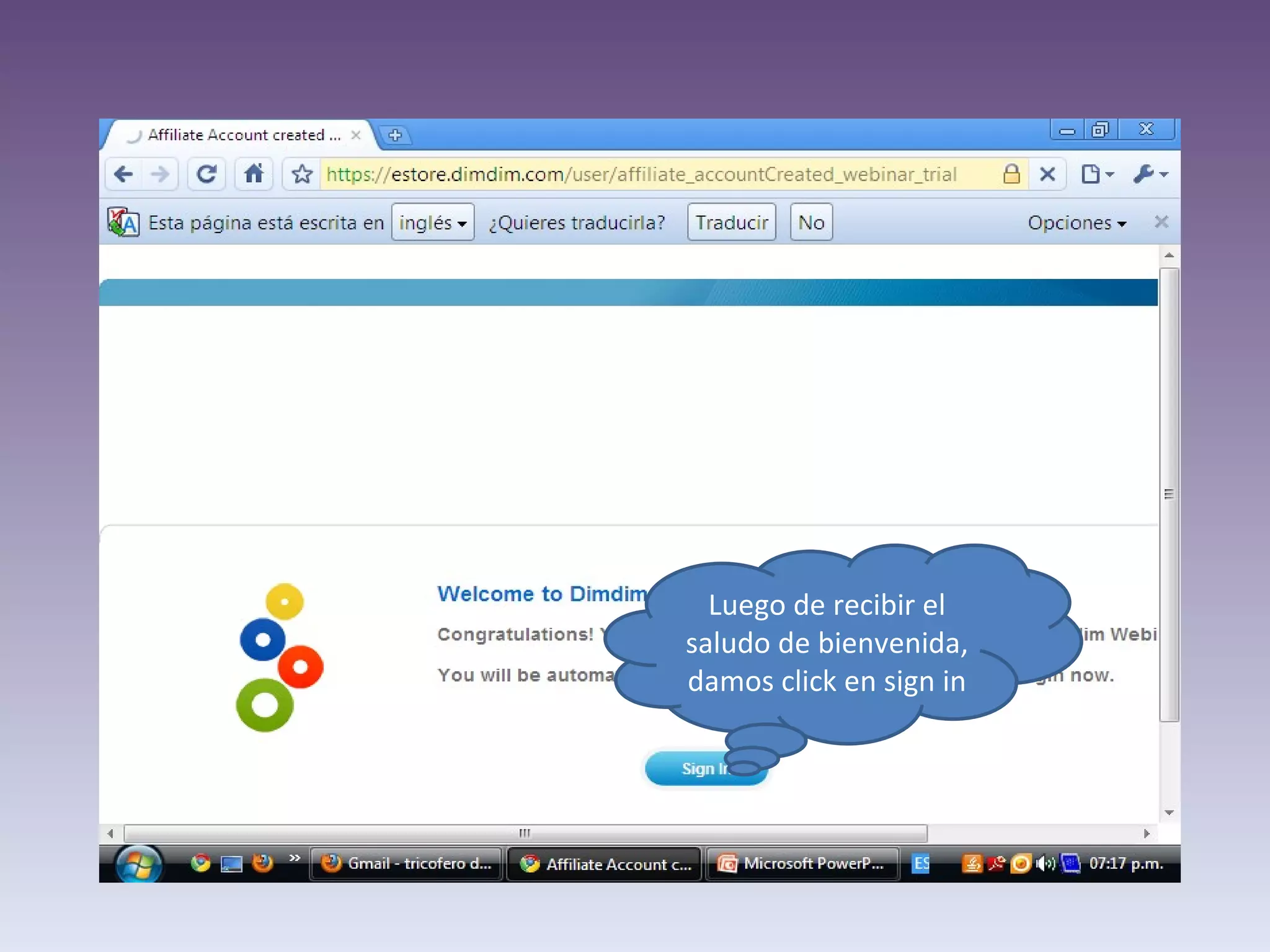Dismiss the translation infobar
Screen dimensions: 1270x952
tap(1161, 222)
